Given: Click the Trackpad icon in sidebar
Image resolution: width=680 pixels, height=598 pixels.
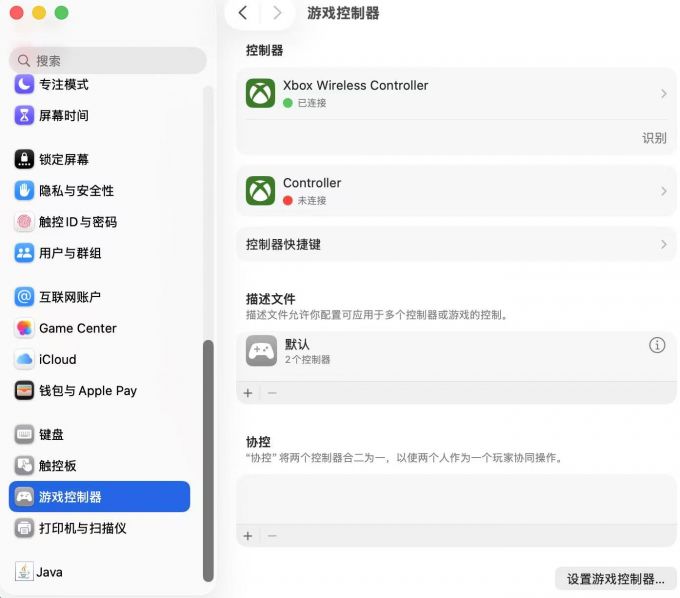Looking at the screenshot, I should click(24, 466).
